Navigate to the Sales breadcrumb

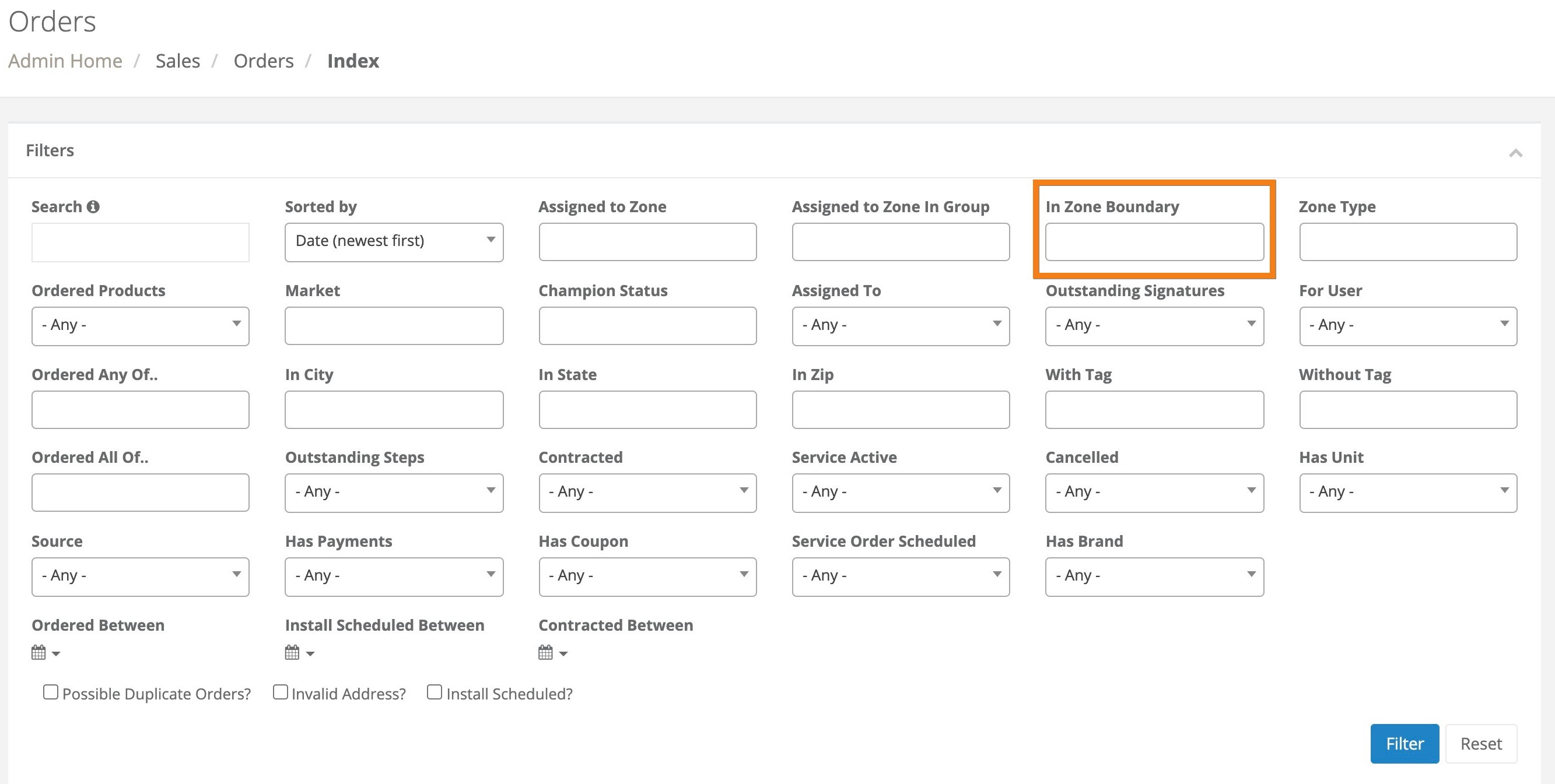tap(177, 61)
